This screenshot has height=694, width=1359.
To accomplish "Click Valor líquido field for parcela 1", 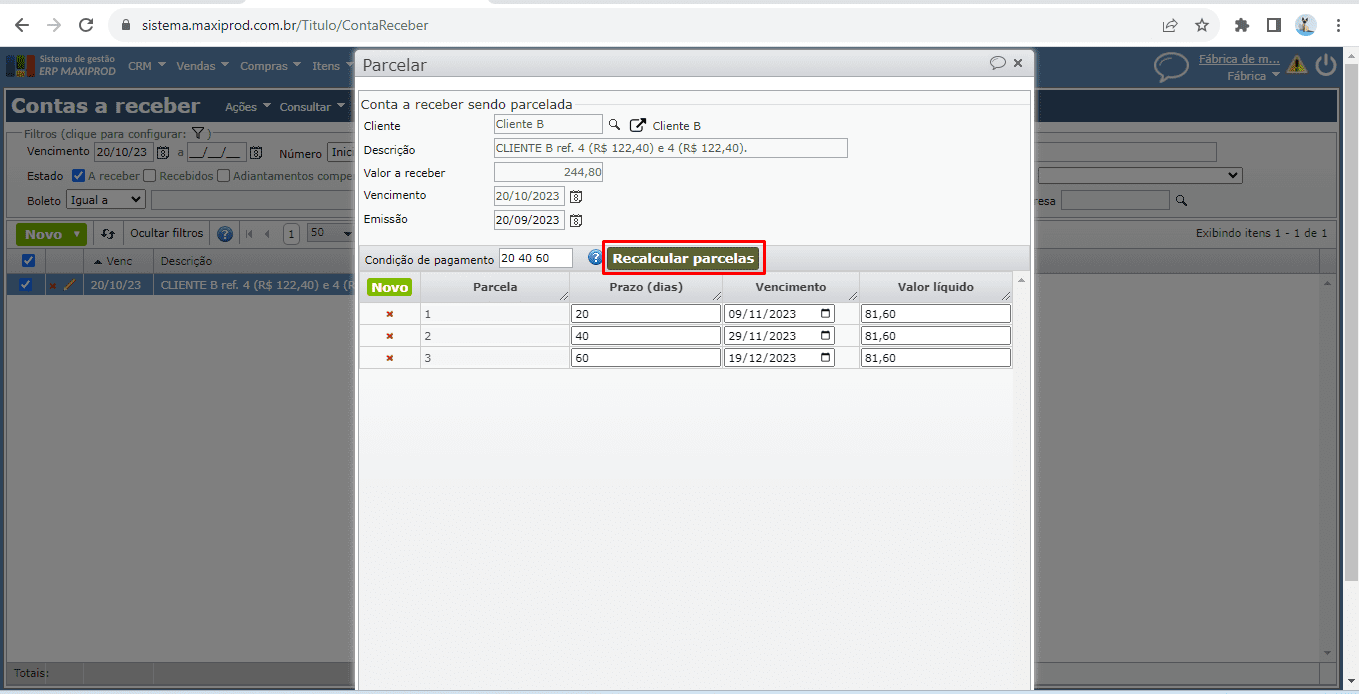I will 936,314.
